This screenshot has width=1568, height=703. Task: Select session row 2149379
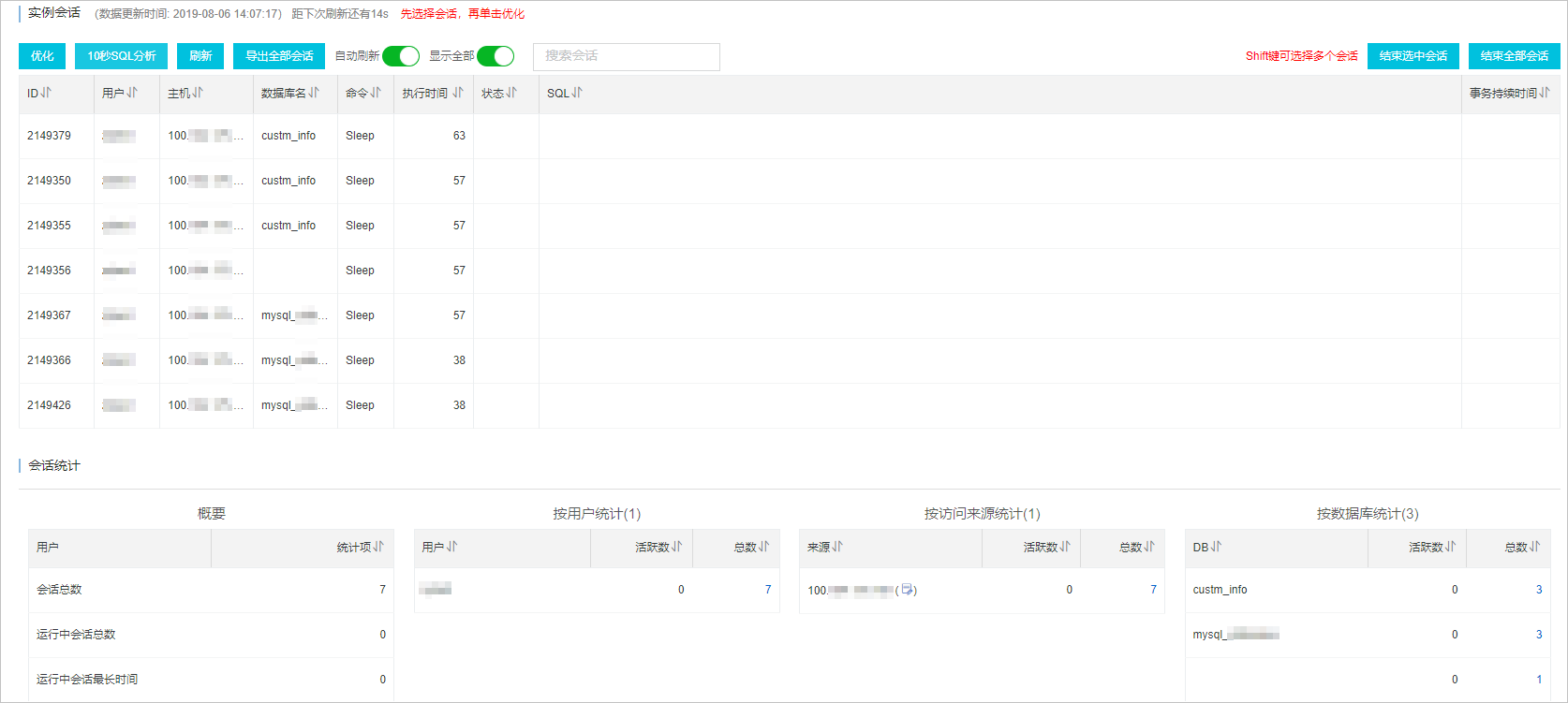(790, 136)
